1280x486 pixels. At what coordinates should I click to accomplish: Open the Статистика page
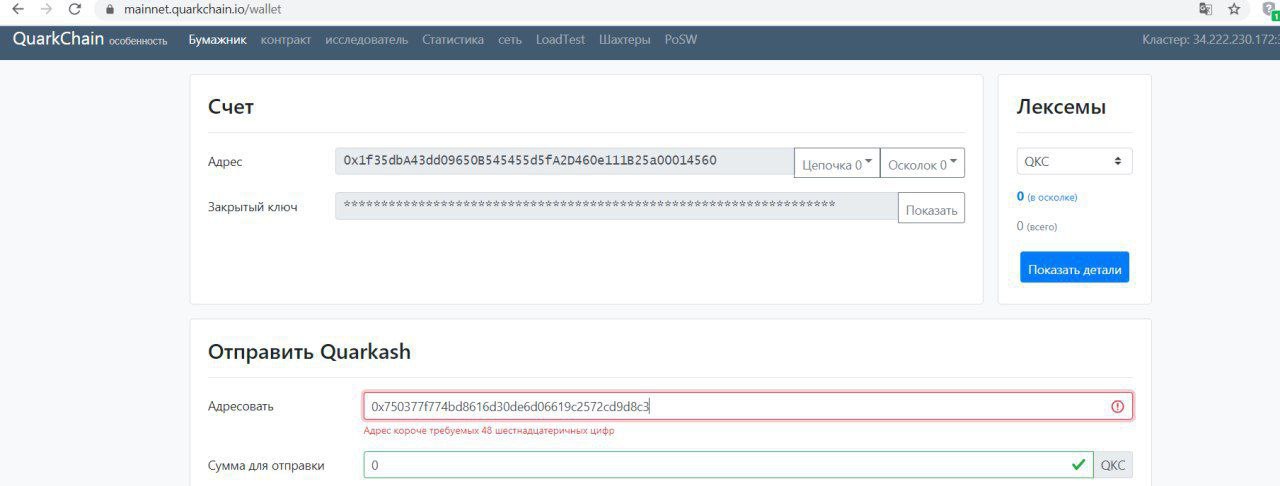tap(453, 40)
